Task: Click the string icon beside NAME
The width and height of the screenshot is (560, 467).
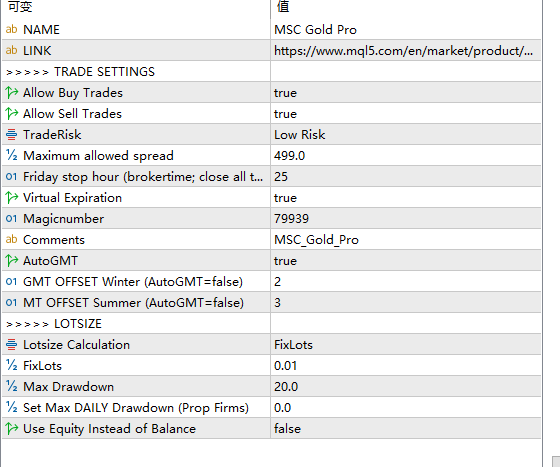Action: [11, 29]
